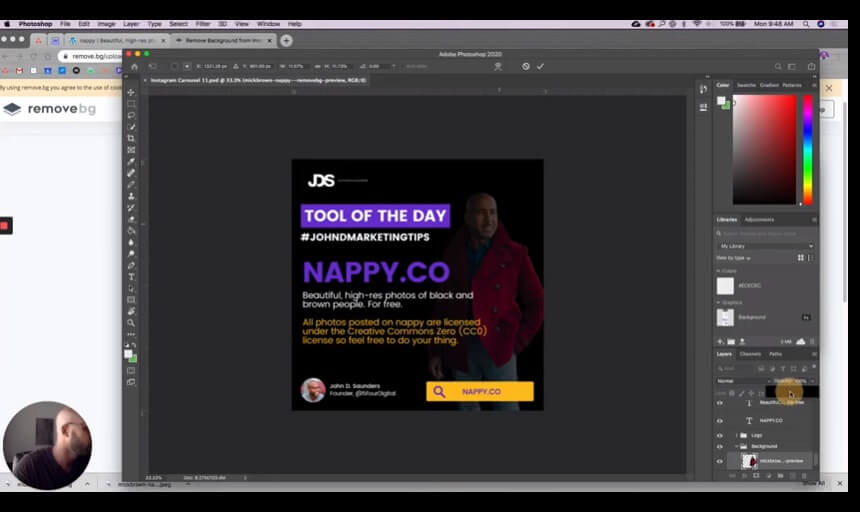The height and width of the screenshot is (512, 860).
Task: Hide the Background group layer
Action: 720,447
